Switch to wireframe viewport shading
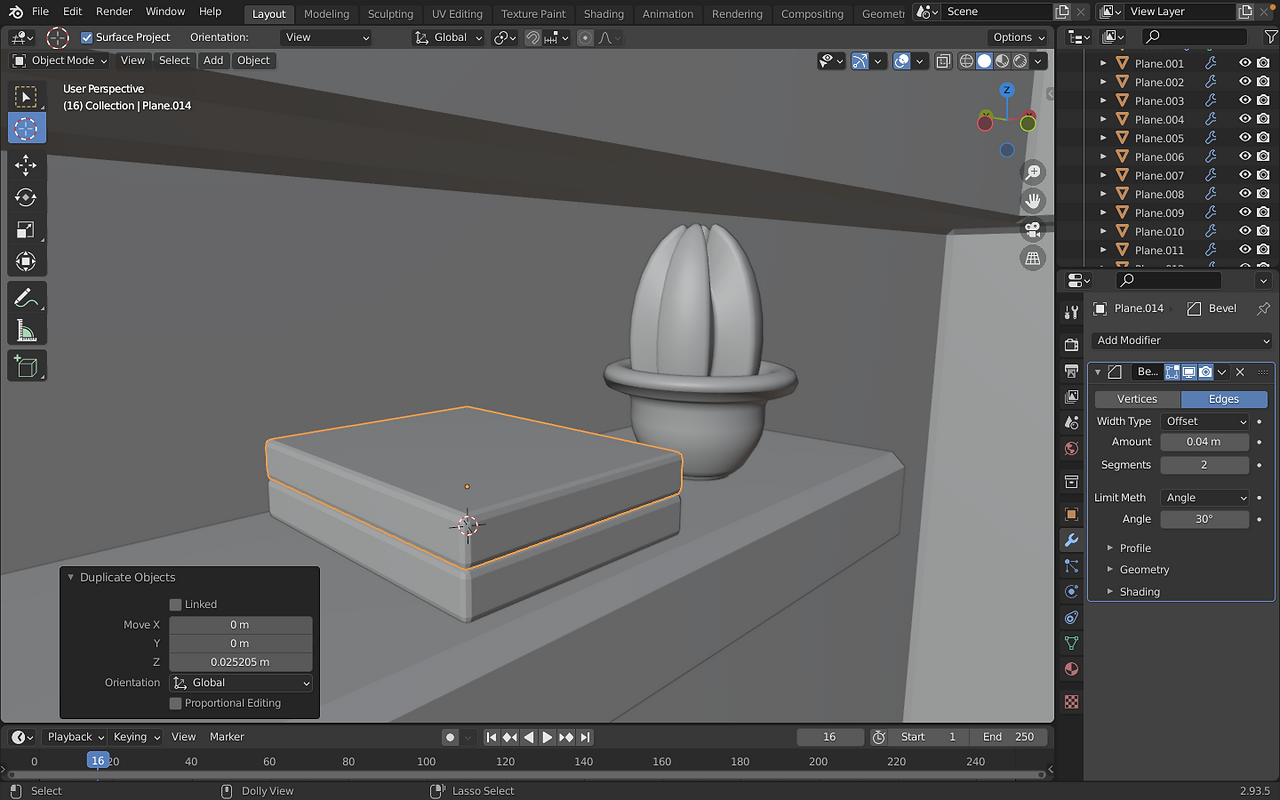This screenshot has width=1280, height=800. tap(966, 61)
